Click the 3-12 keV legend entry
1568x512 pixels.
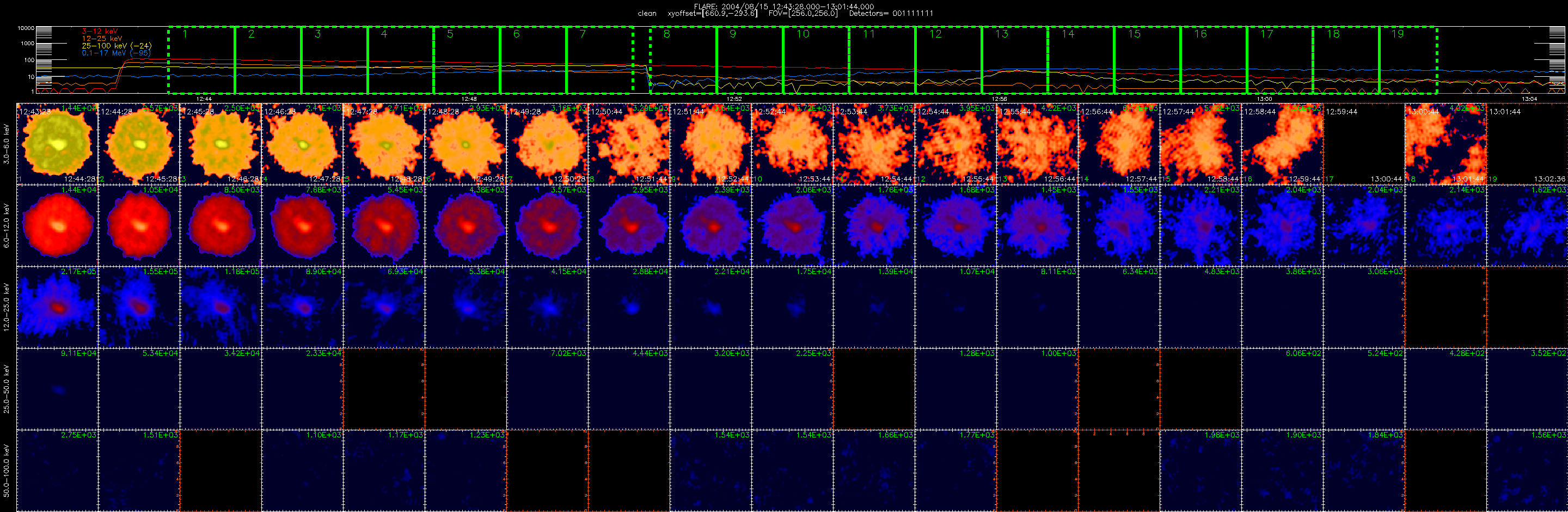click(100, 31)
